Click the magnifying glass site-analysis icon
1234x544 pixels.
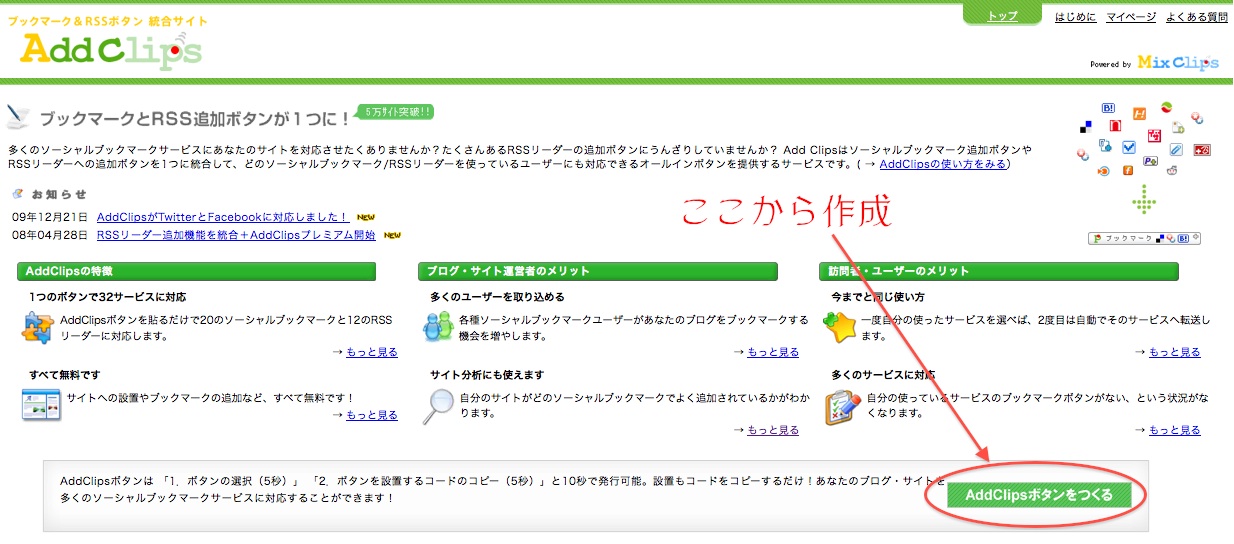click(438, 405)
